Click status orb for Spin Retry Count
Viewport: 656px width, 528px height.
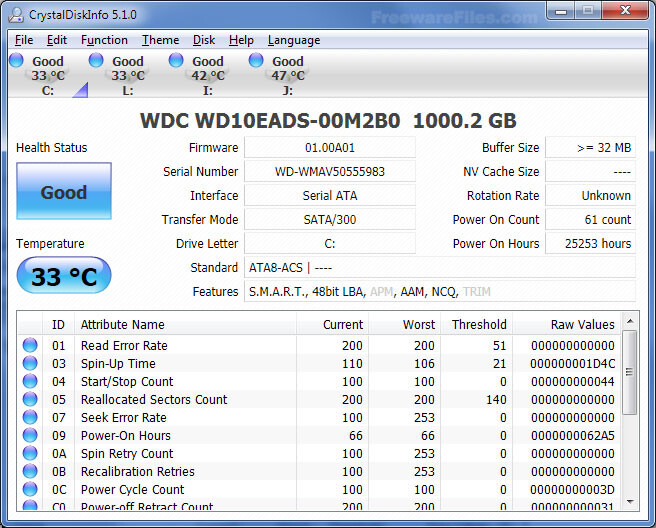coord(30,453)
